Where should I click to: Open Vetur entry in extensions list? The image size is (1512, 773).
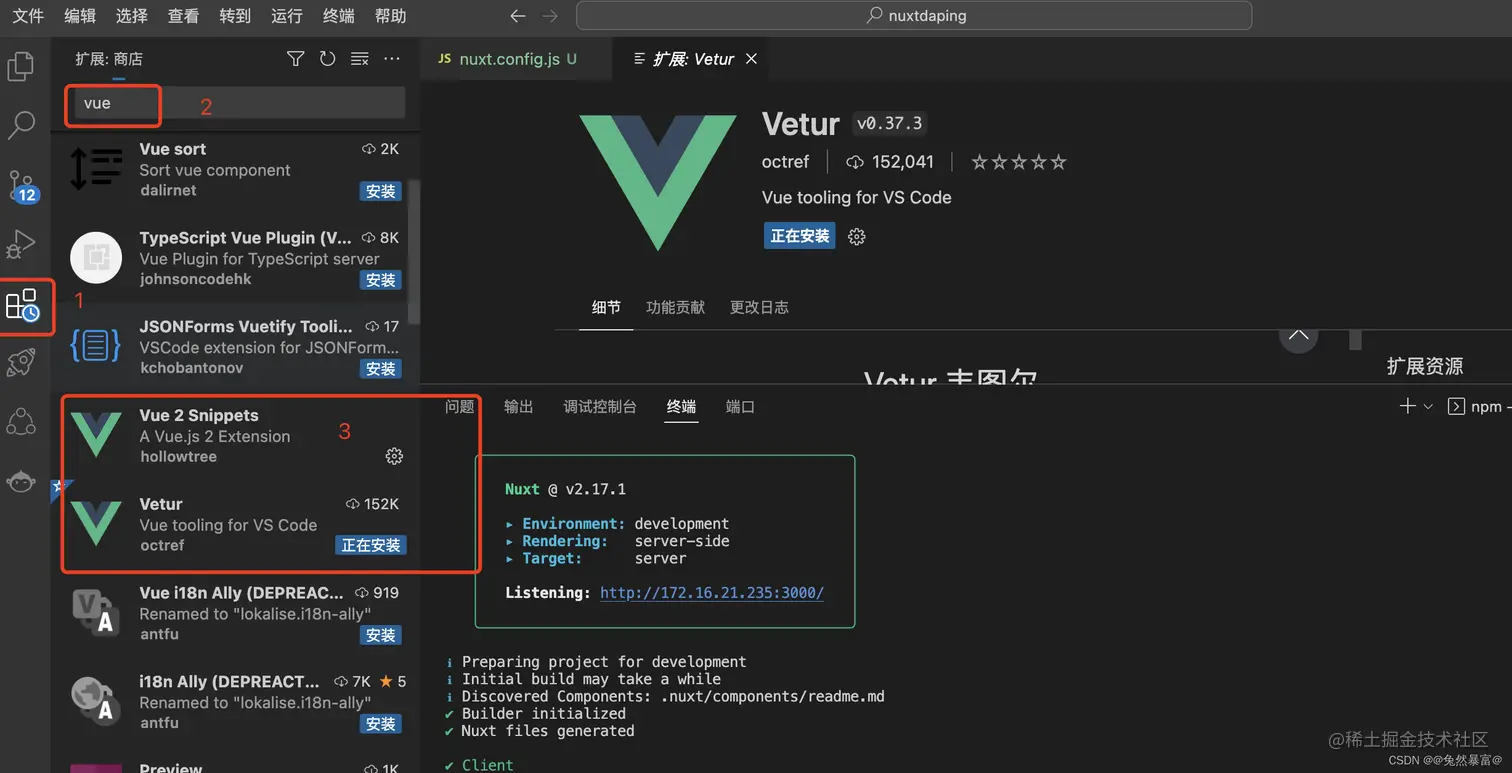pos(236,525)
